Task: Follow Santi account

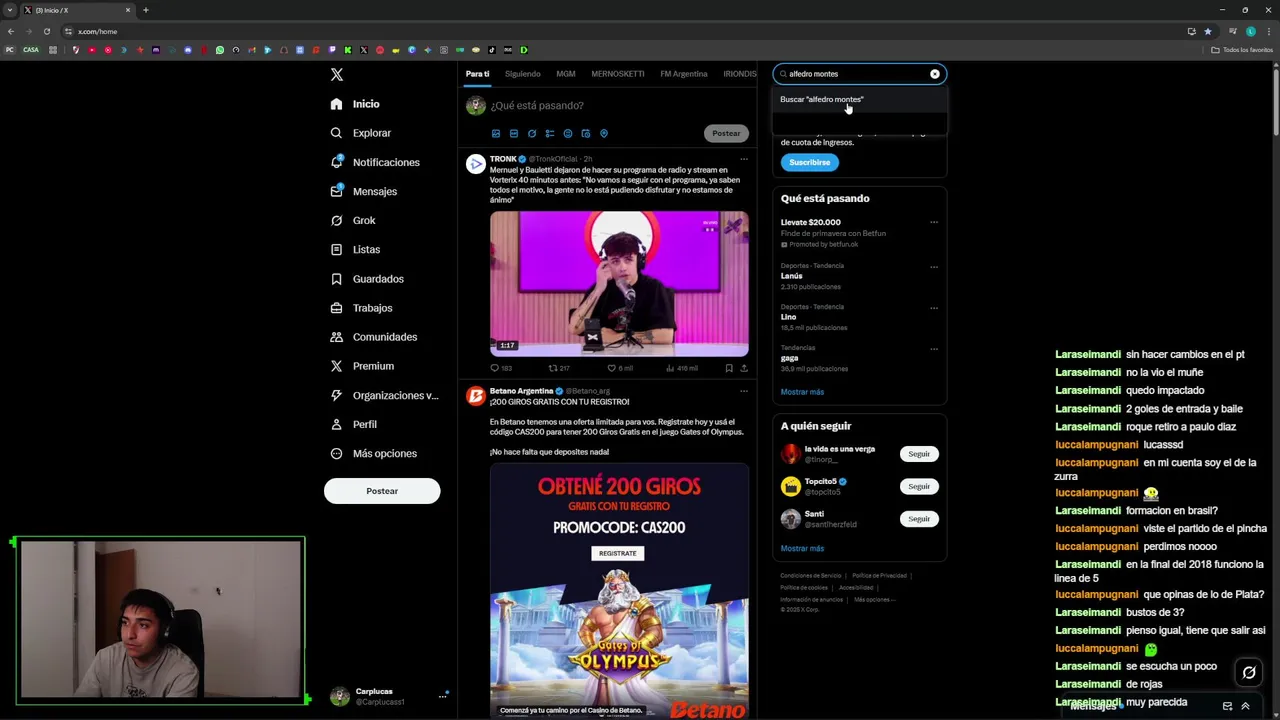Action: 919,518
